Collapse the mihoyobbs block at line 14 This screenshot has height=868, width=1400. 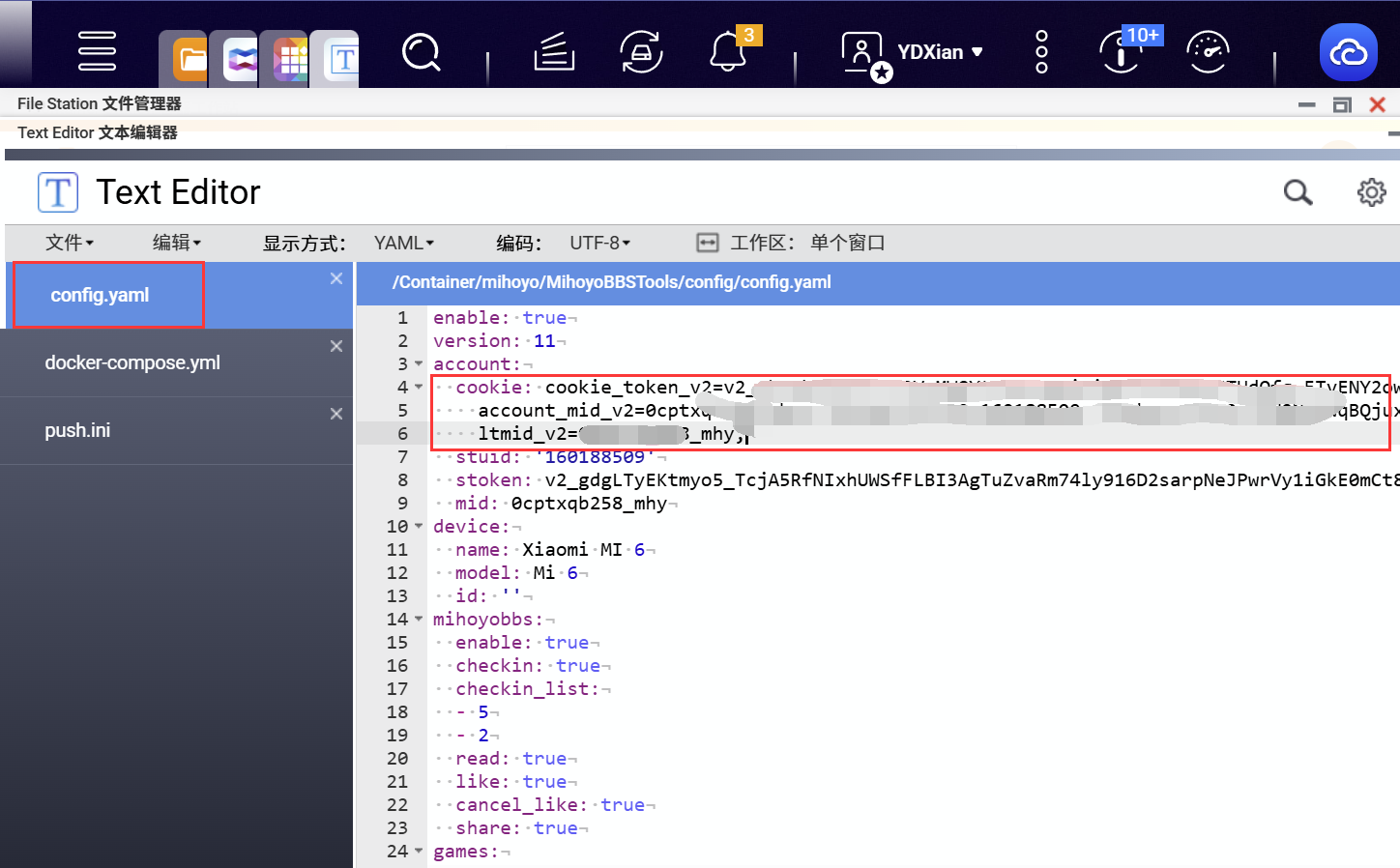419,620
